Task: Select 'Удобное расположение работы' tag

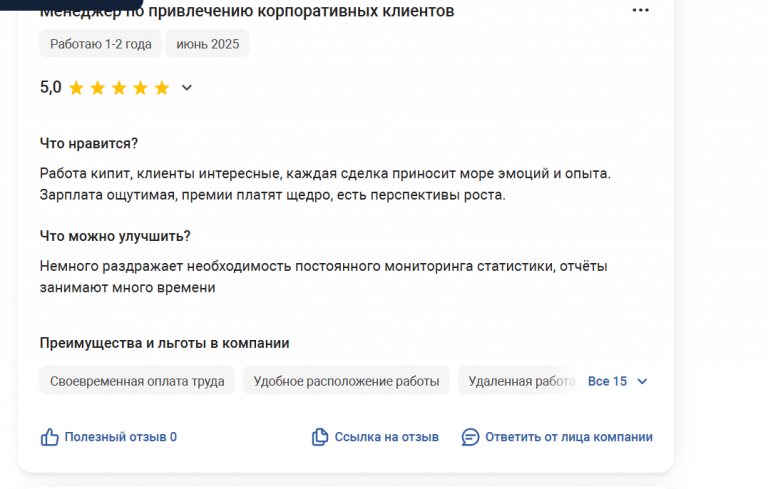Action: 346,381
